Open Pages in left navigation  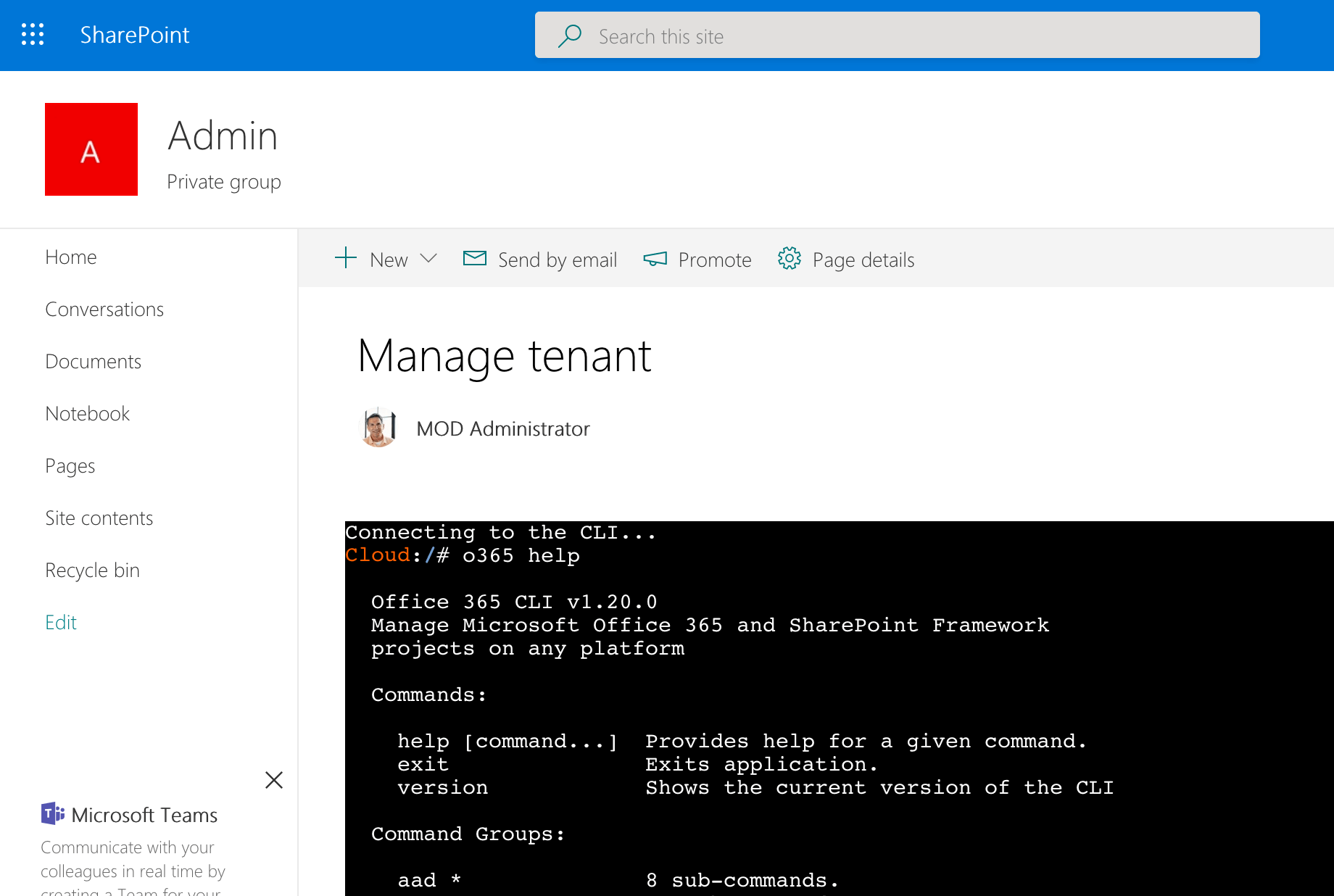70,466
